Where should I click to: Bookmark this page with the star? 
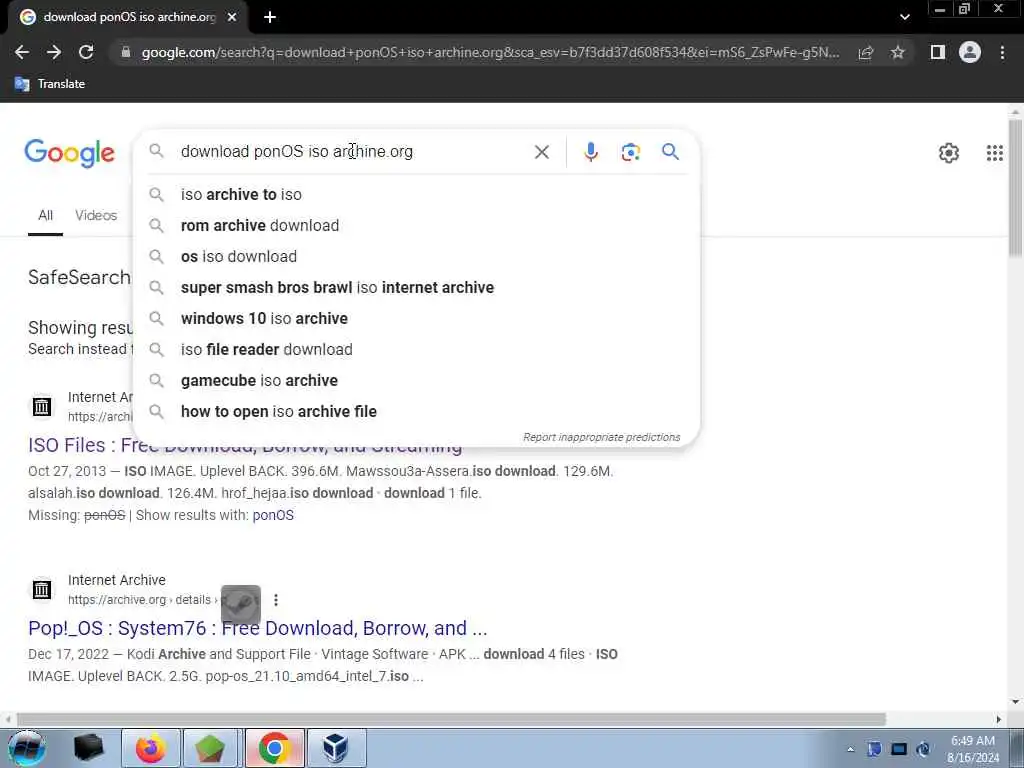[898, 52]
